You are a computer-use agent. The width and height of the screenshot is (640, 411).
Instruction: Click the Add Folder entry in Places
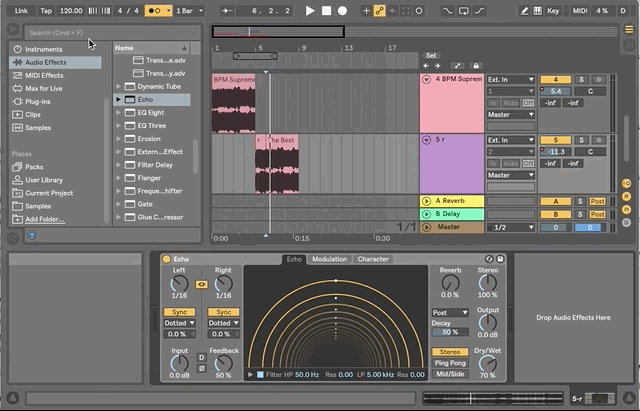pos(44,219)
